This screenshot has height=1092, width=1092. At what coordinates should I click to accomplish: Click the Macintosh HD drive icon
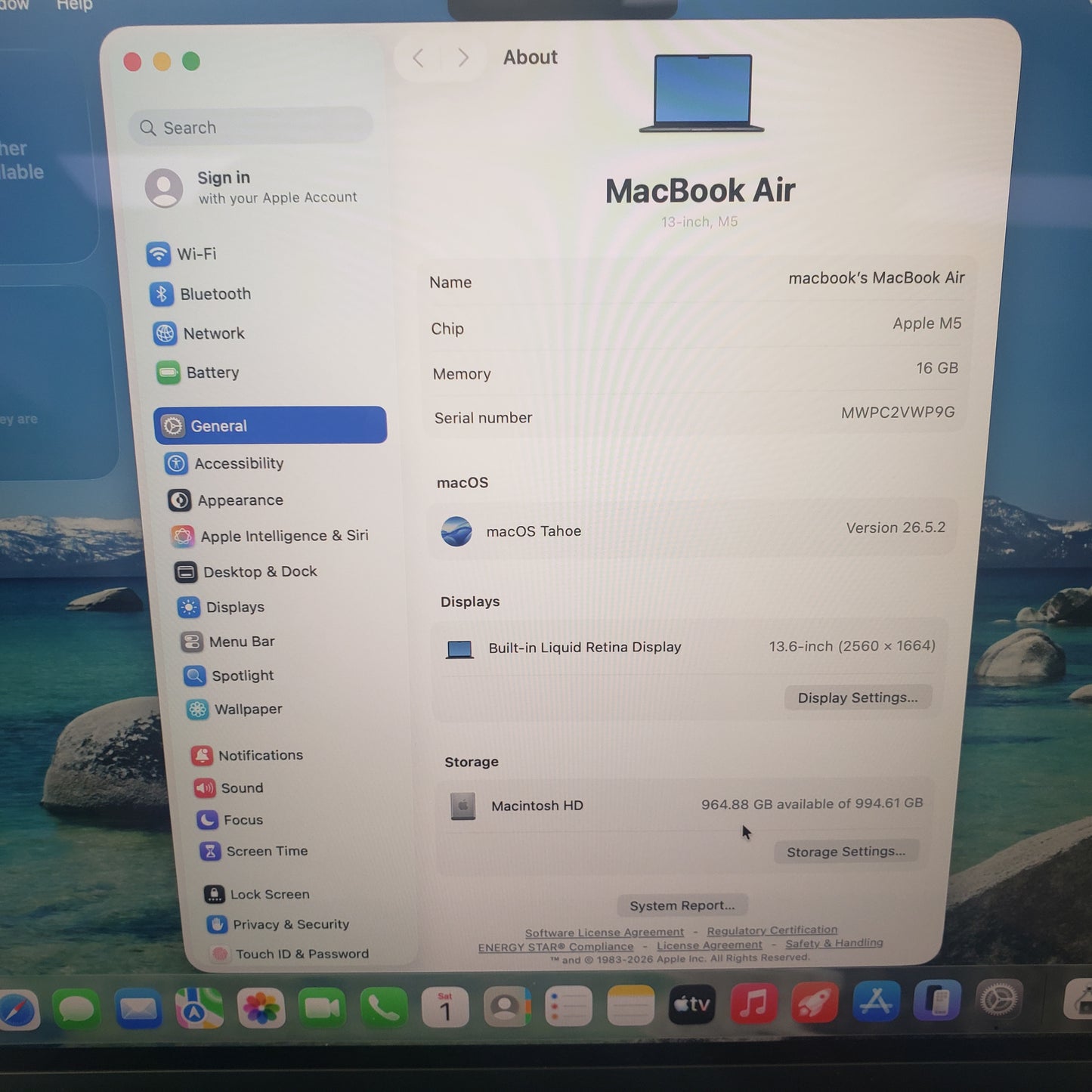463,806
